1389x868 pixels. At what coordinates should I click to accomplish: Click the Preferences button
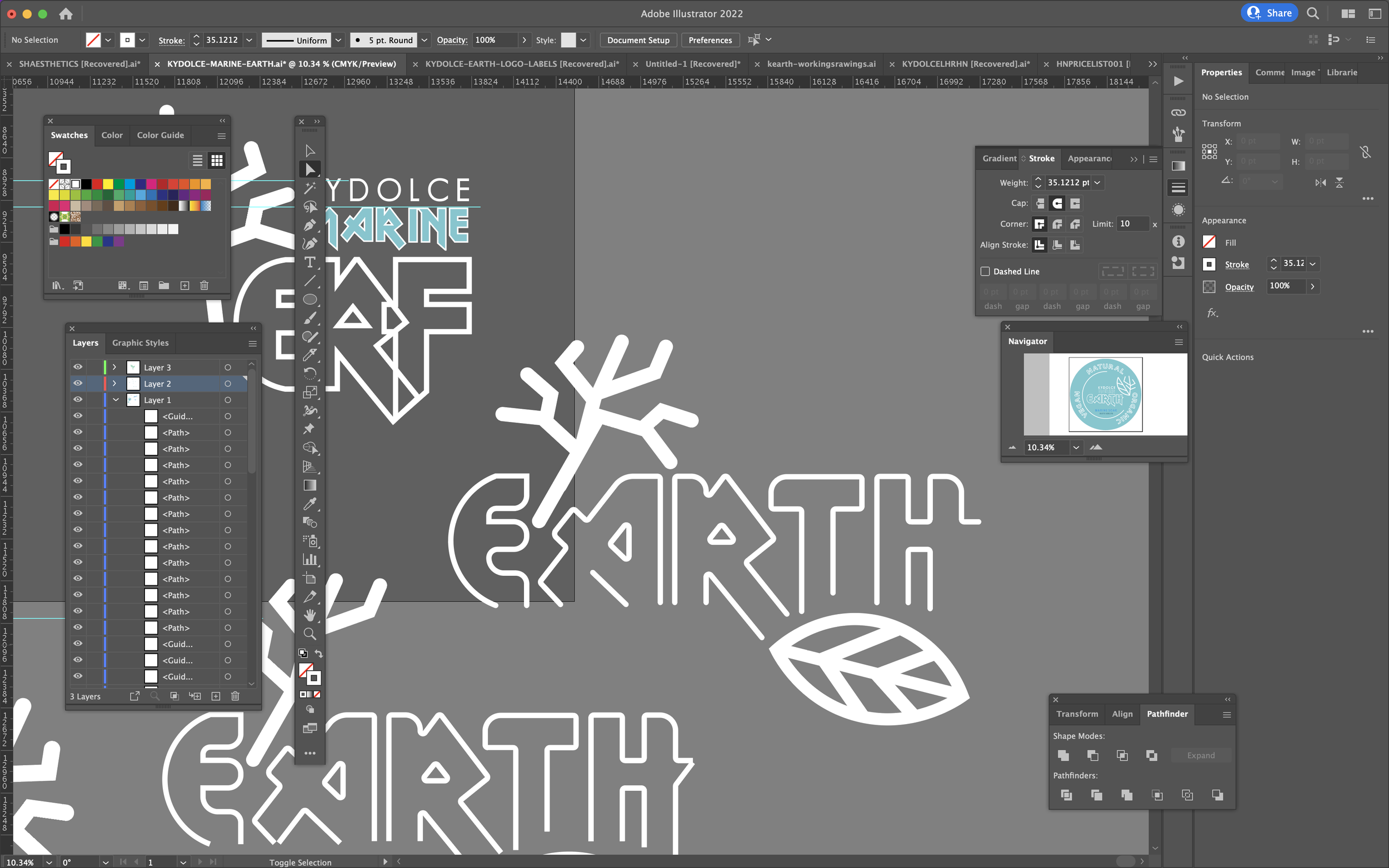coord(710,40)
